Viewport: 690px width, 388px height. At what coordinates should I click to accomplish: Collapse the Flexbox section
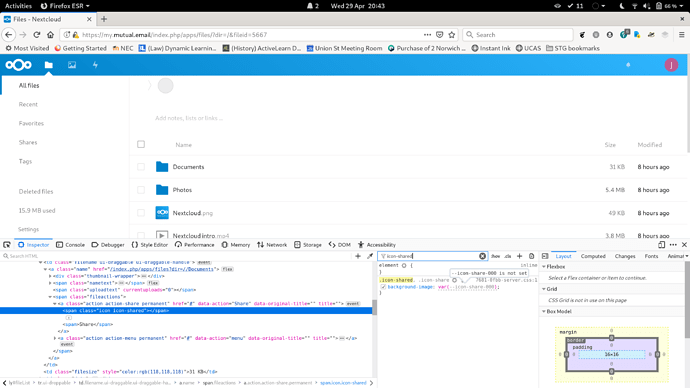(544, 267)
